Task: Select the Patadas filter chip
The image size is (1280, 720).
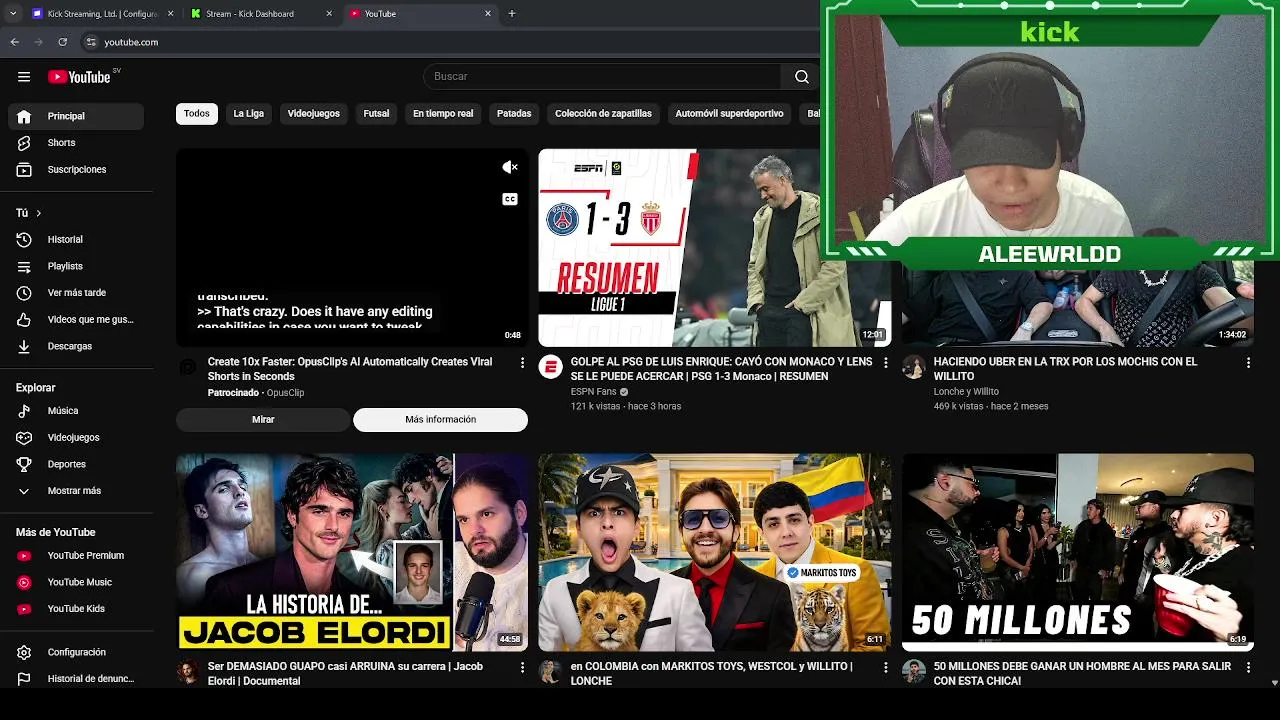Action: 514,114
